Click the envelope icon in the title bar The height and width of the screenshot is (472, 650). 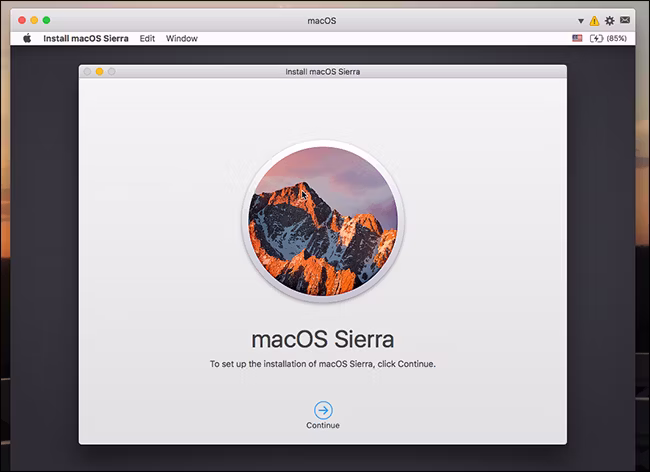pos(625,20)
